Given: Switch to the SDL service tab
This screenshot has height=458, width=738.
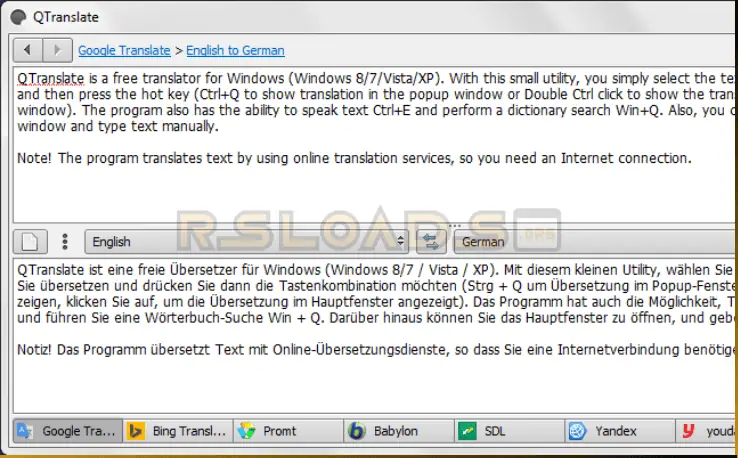Looking at the screenshot, I should (510, 431).
